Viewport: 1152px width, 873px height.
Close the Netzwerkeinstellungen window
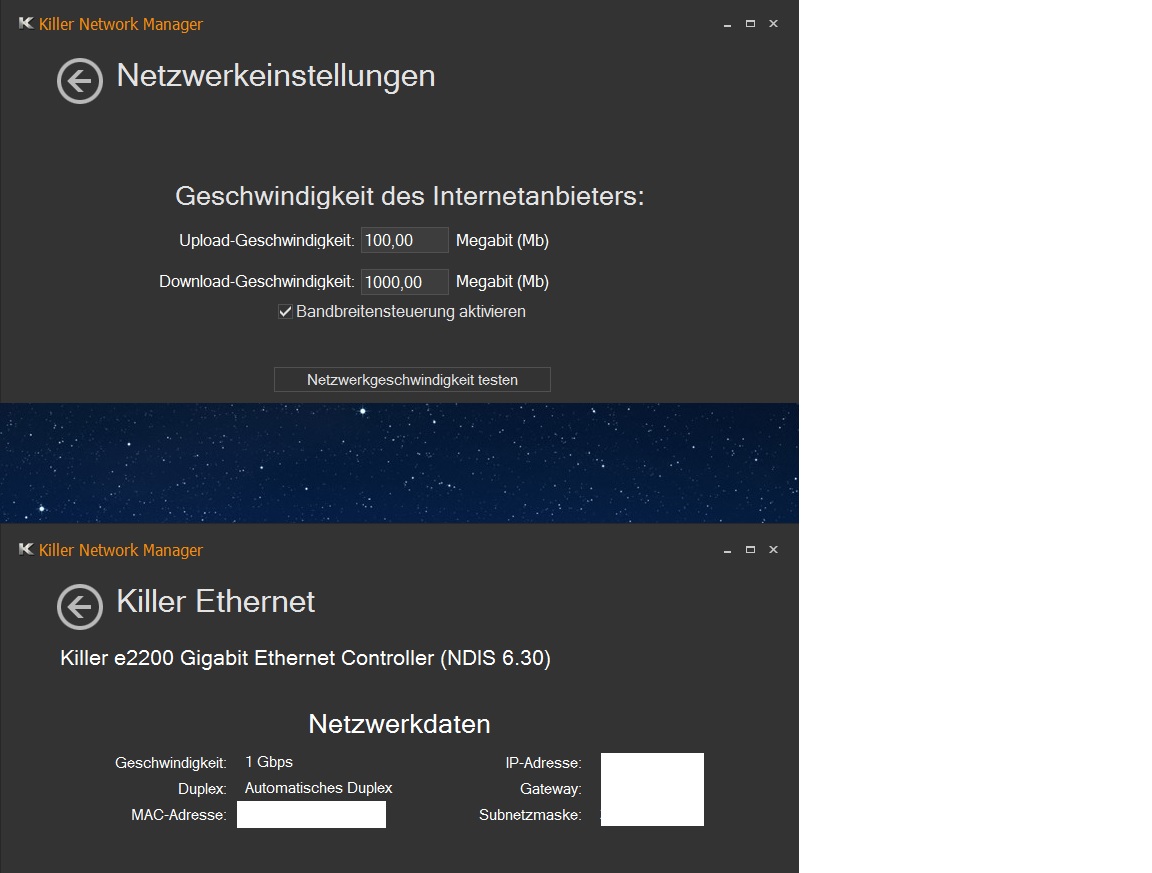tap(774, 24)
